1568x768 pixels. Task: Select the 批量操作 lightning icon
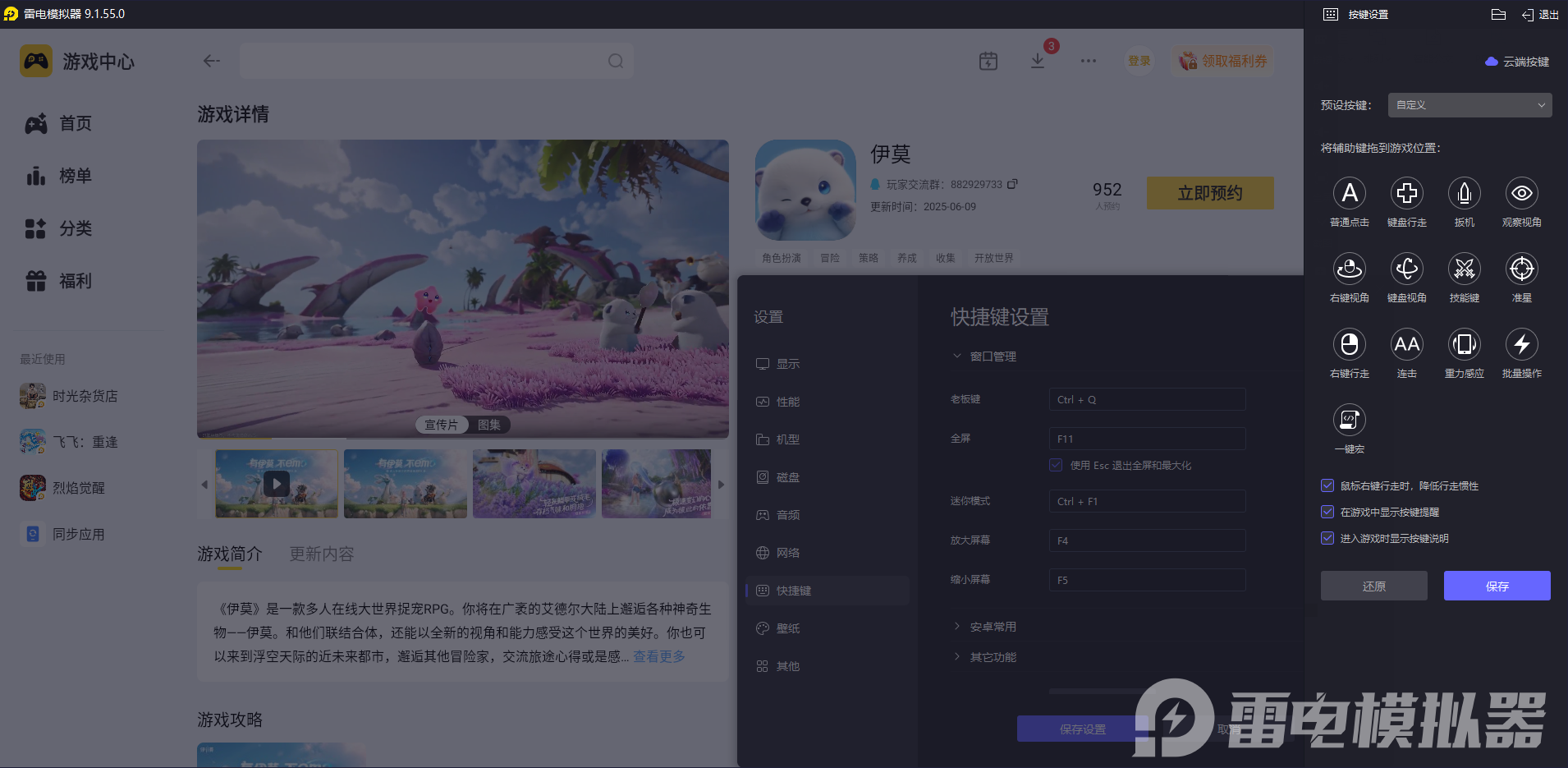(1522, 345)
